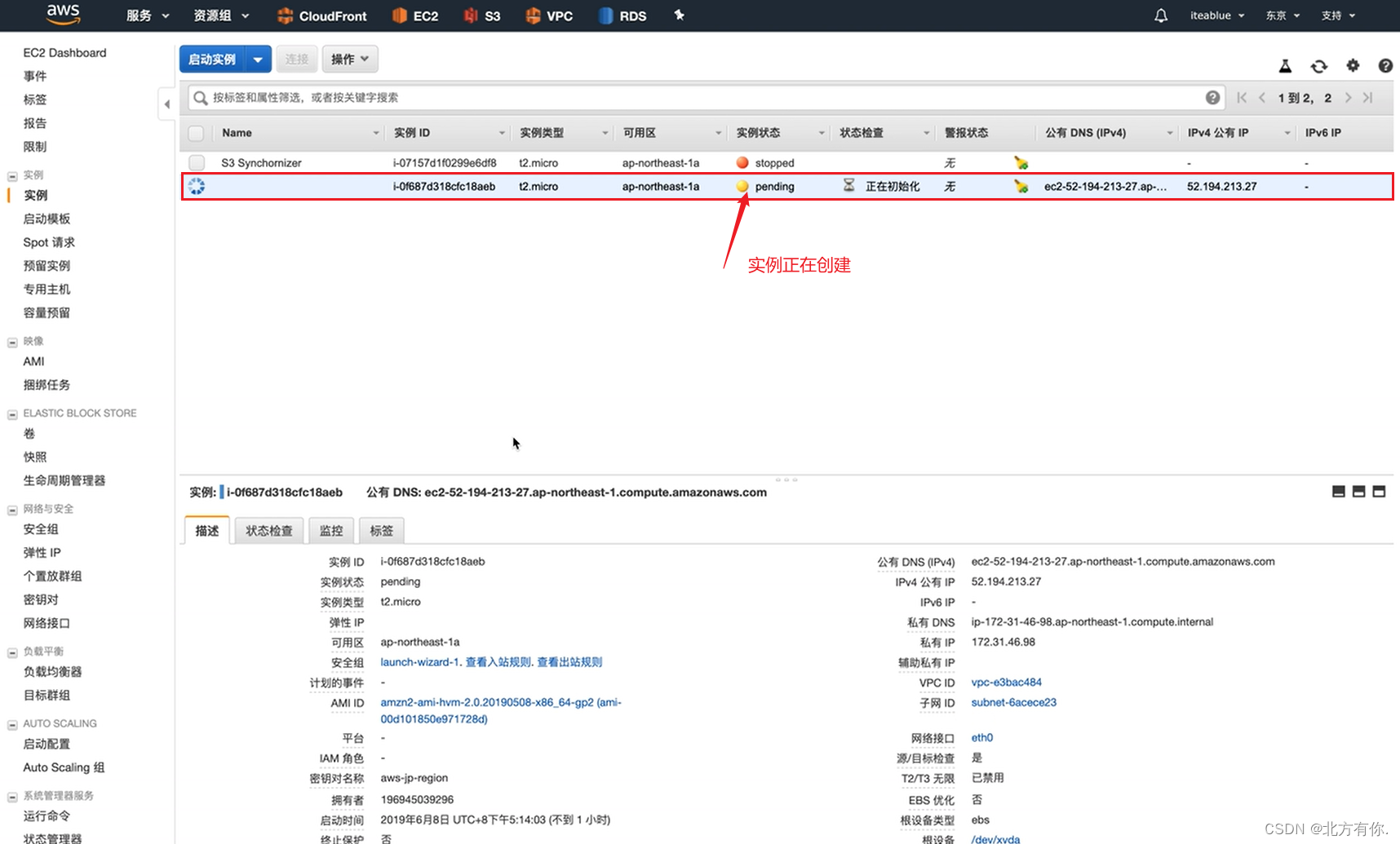
Task: Refresh the instance list
Action: pos(1319,66)
